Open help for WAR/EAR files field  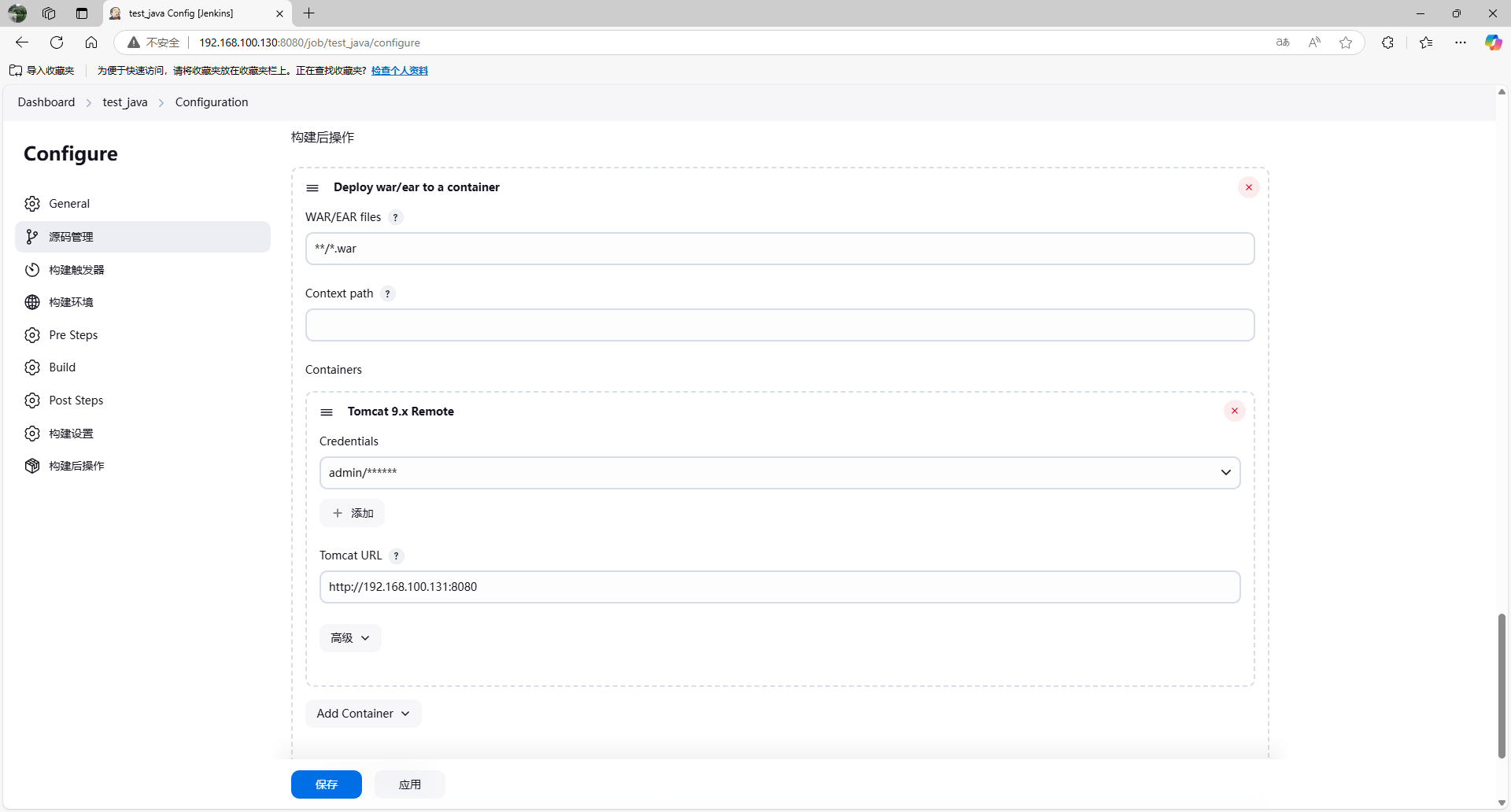[x=396, y=217]
